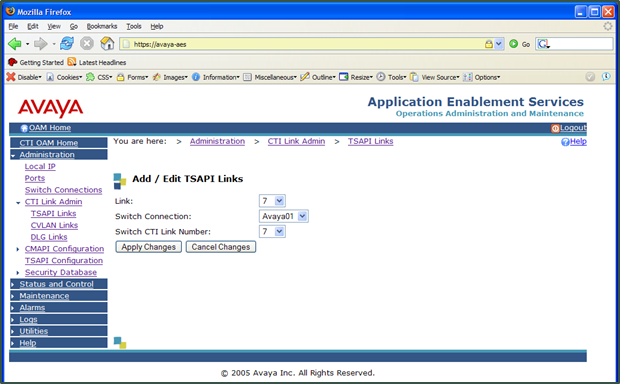Viewport: 620px width, 384px height.
Task: Open the Outline toolbar menu
Action: [x=318, y=77]
